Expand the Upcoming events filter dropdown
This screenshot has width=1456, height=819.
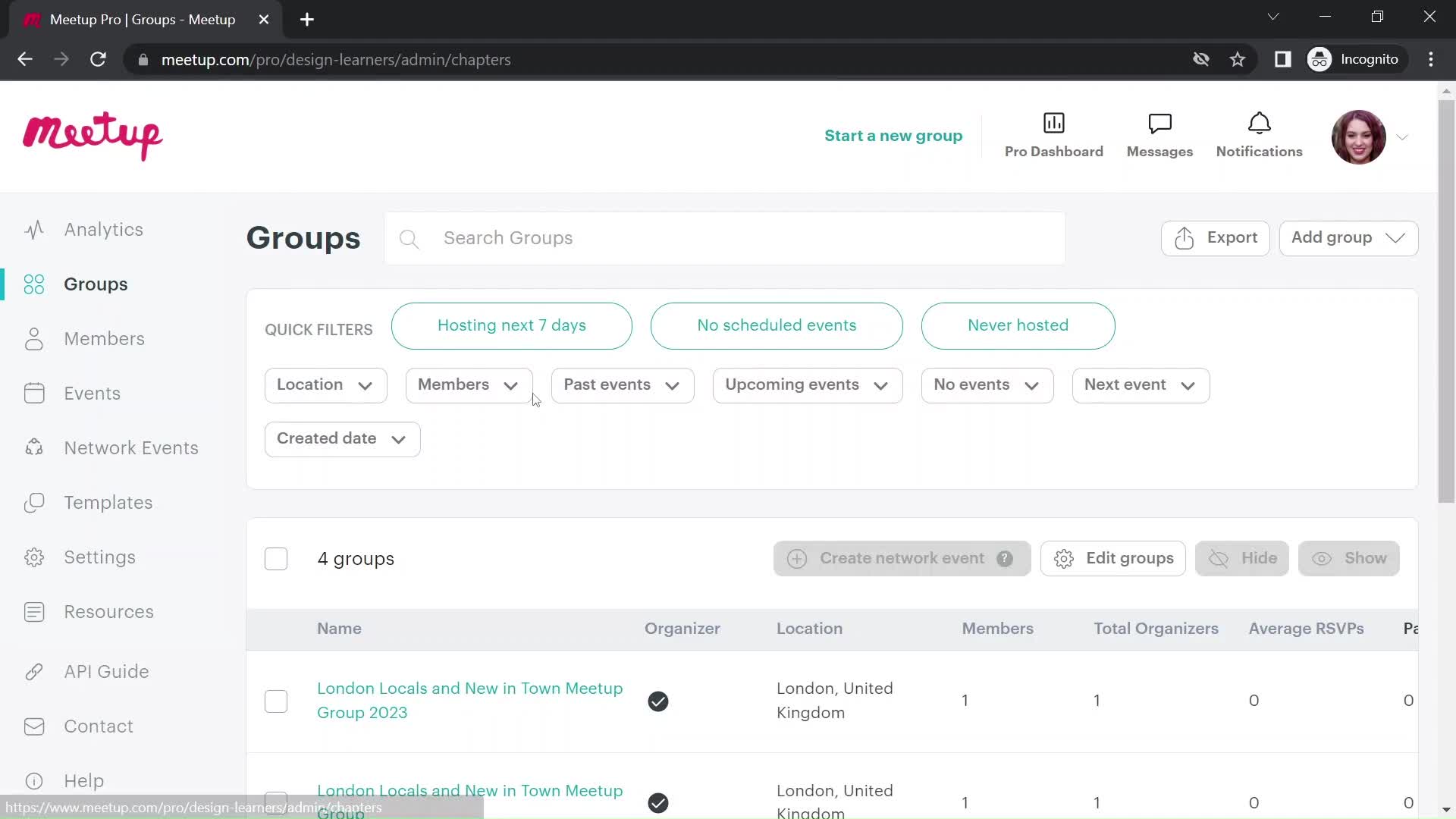tap(807, 385)
